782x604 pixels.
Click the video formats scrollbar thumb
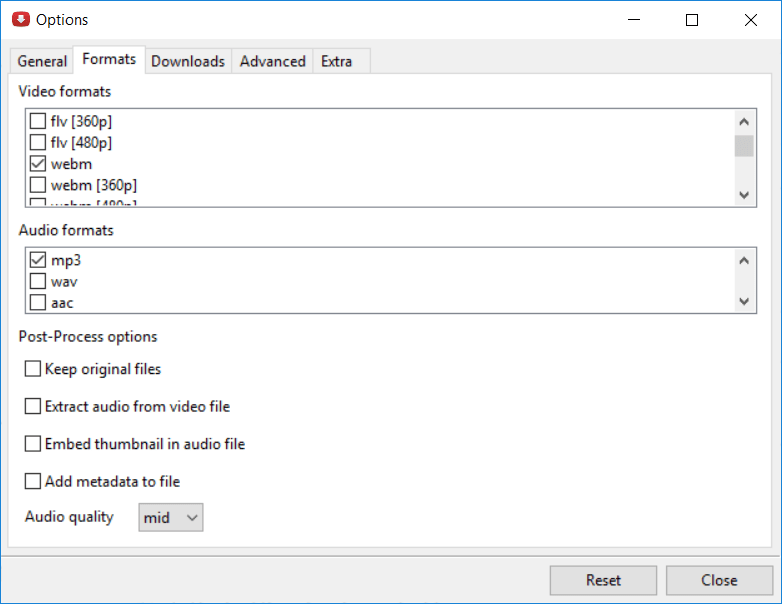[744, 146]
